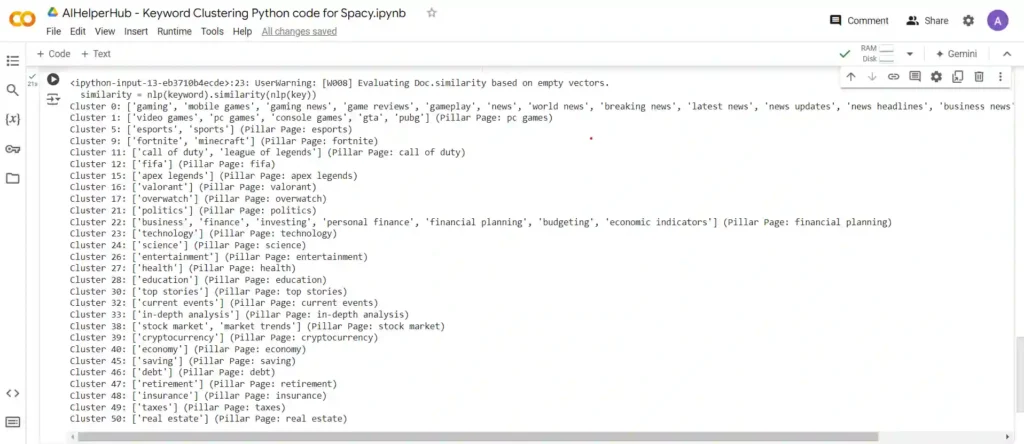Add a comment to the cell icon
Screen dimensions: 1024x444
point(915,76)
